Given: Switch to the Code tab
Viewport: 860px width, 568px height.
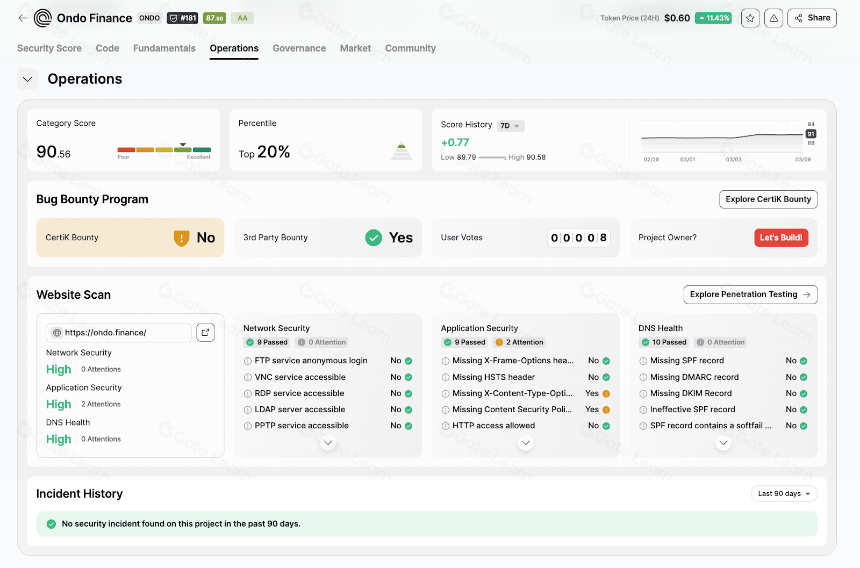Looking at the screenshot, I should click(x=108, y=48).
